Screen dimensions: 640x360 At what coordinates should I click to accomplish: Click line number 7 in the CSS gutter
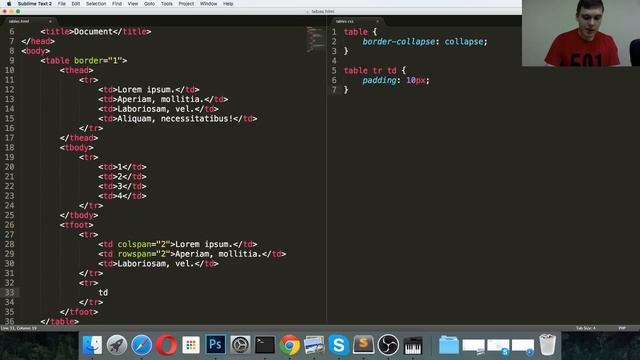pos(334,90)
